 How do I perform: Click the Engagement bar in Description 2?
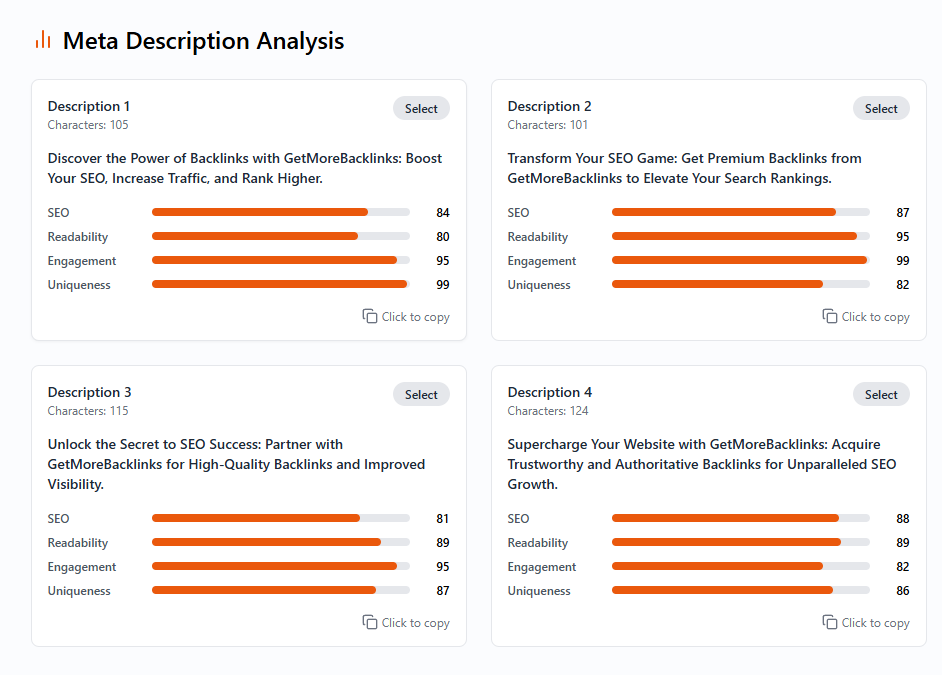pyautogui.click(x=741, y=260)
